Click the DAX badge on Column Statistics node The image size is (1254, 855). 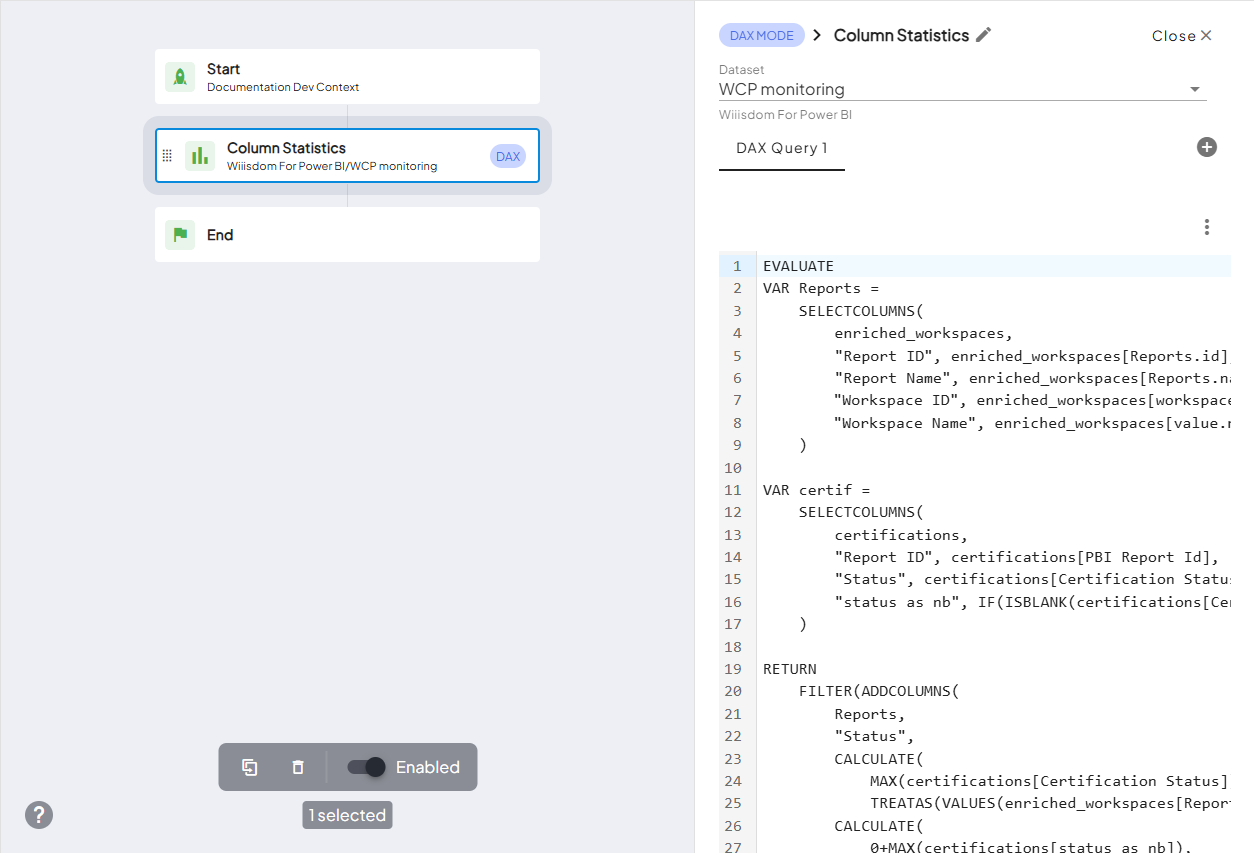click(508, 156)
